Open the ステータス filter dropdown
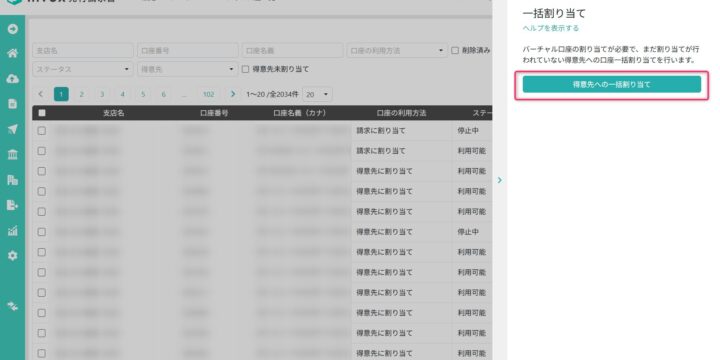 (83, 69)
